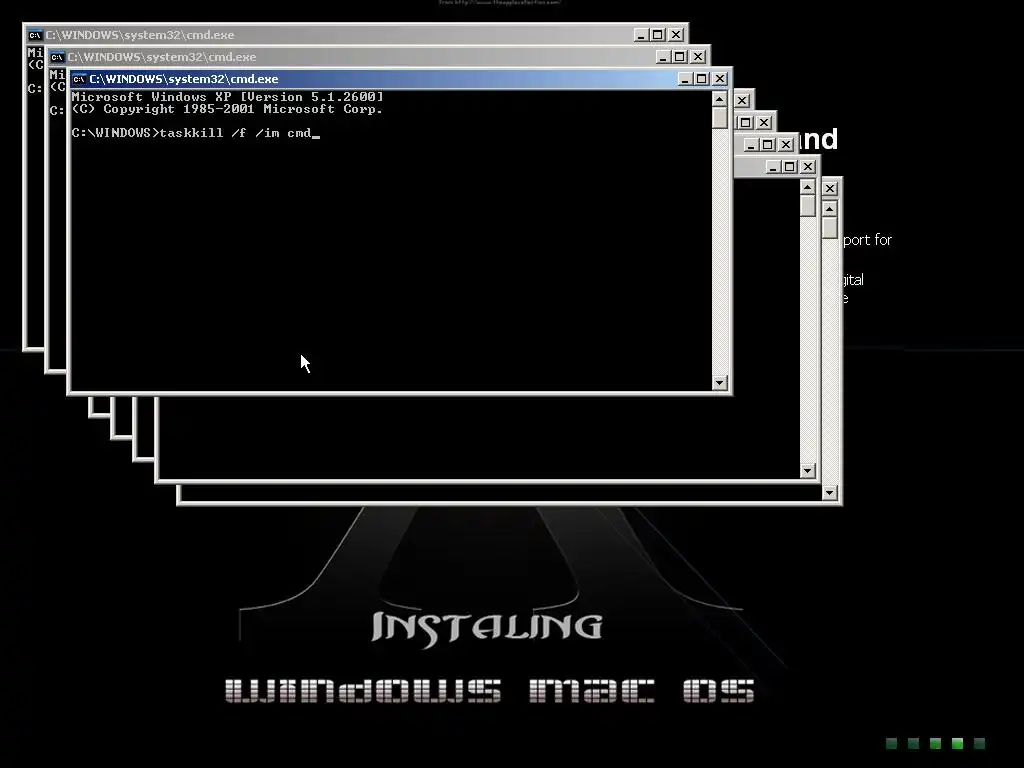Close the cmd window next to the 'nd' heading
The height and width of the screenshot is (768, 1024).
point(786,144)
